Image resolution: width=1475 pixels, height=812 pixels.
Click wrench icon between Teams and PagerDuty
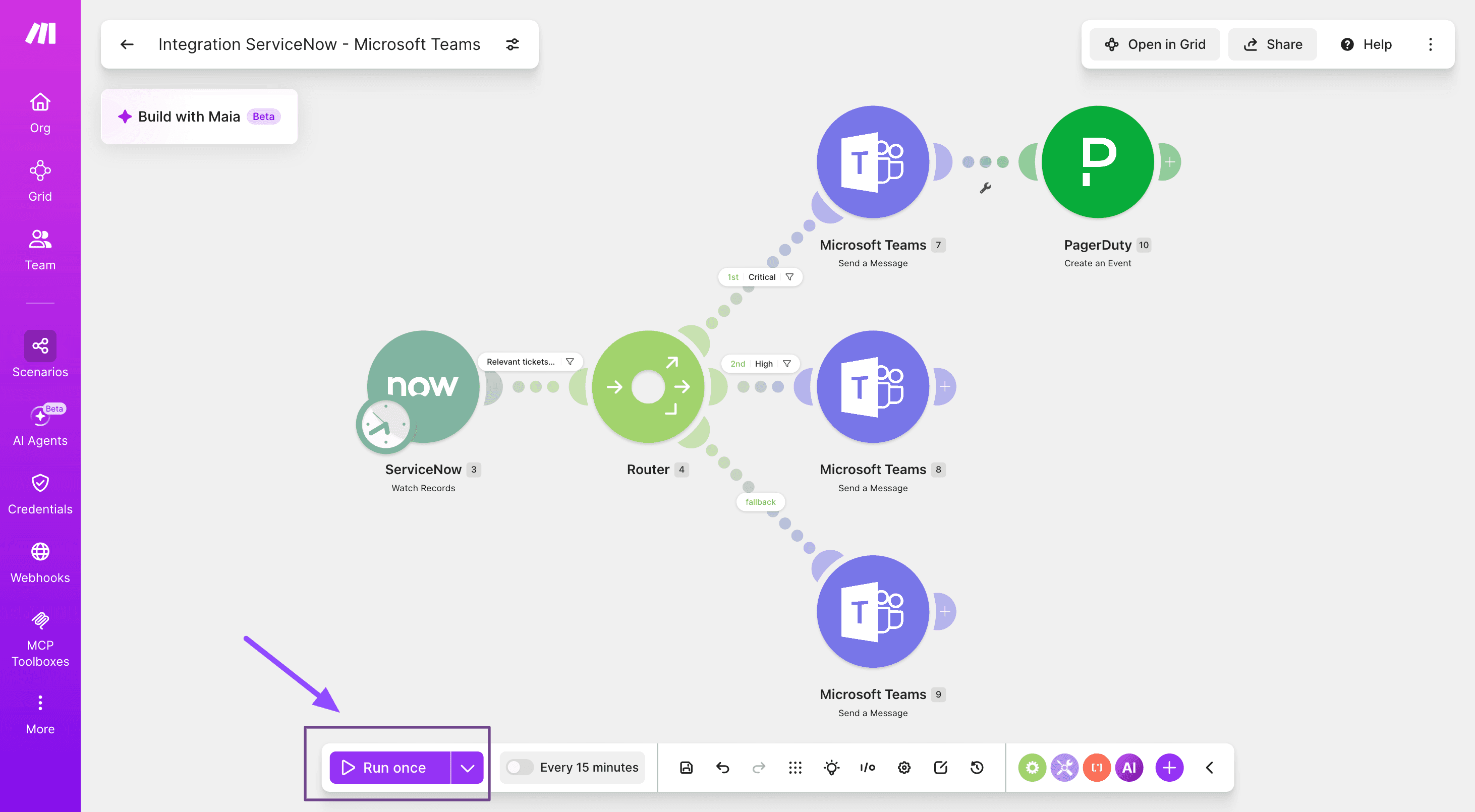pos(985,187)
